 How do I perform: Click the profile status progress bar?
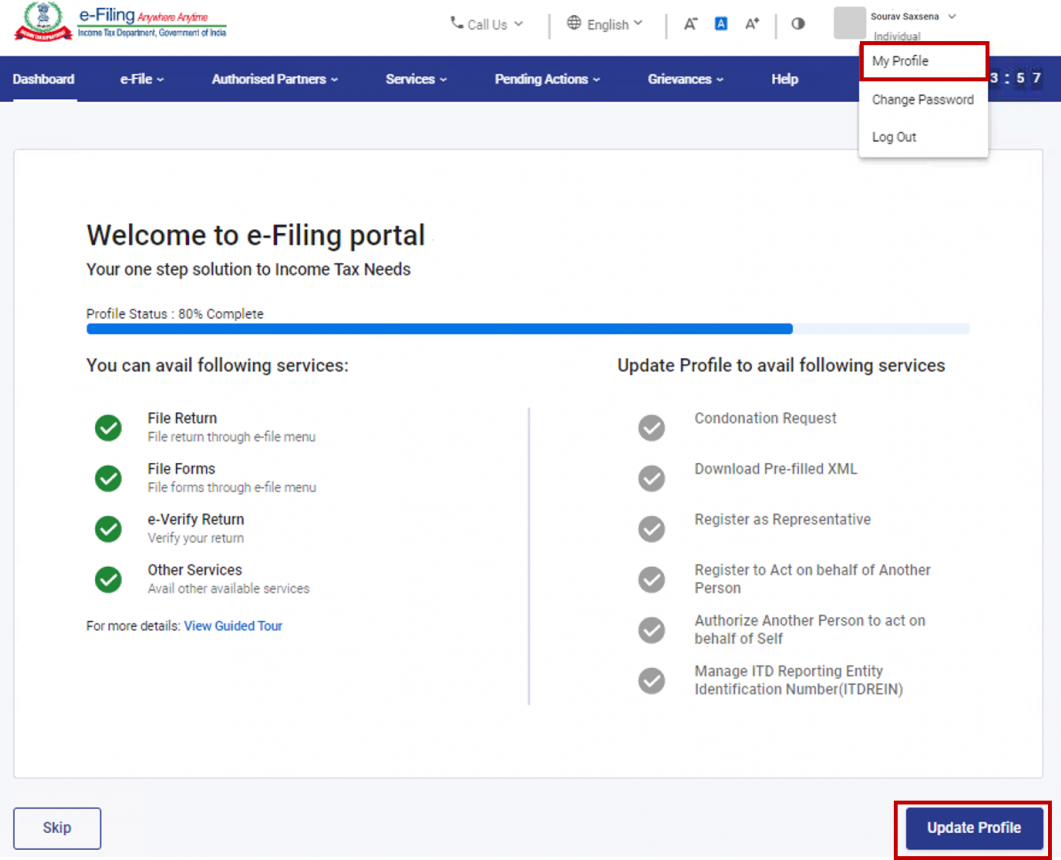[527, 328]
